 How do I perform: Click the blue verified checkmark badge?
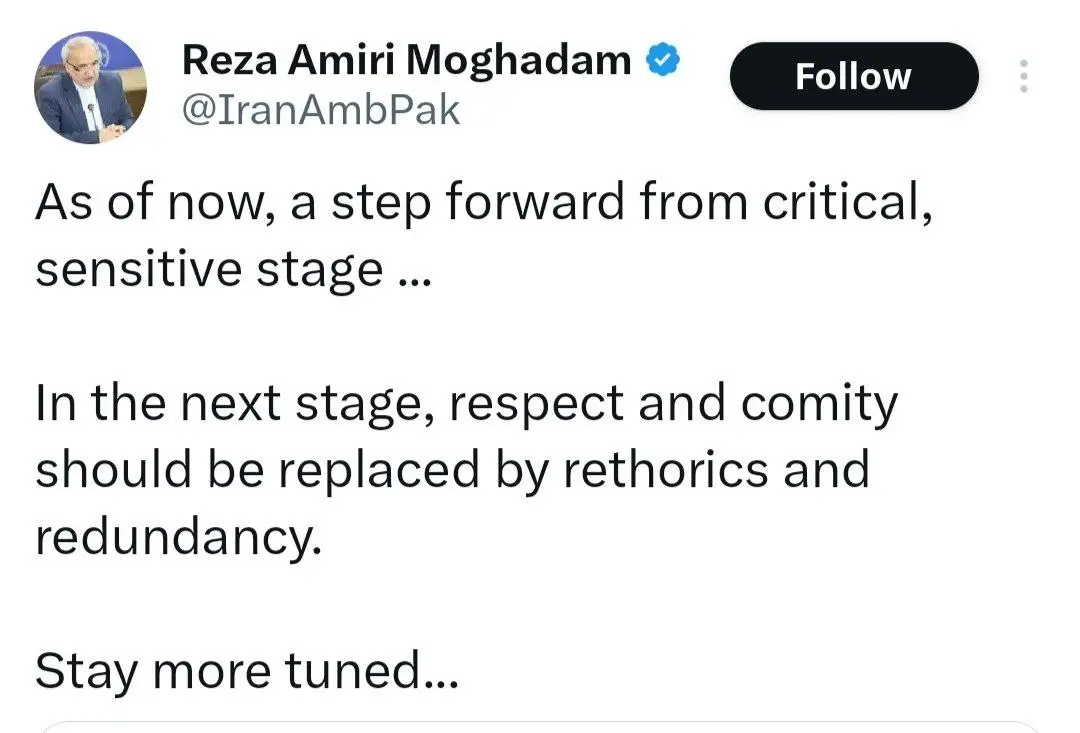[x=663, y=61]
